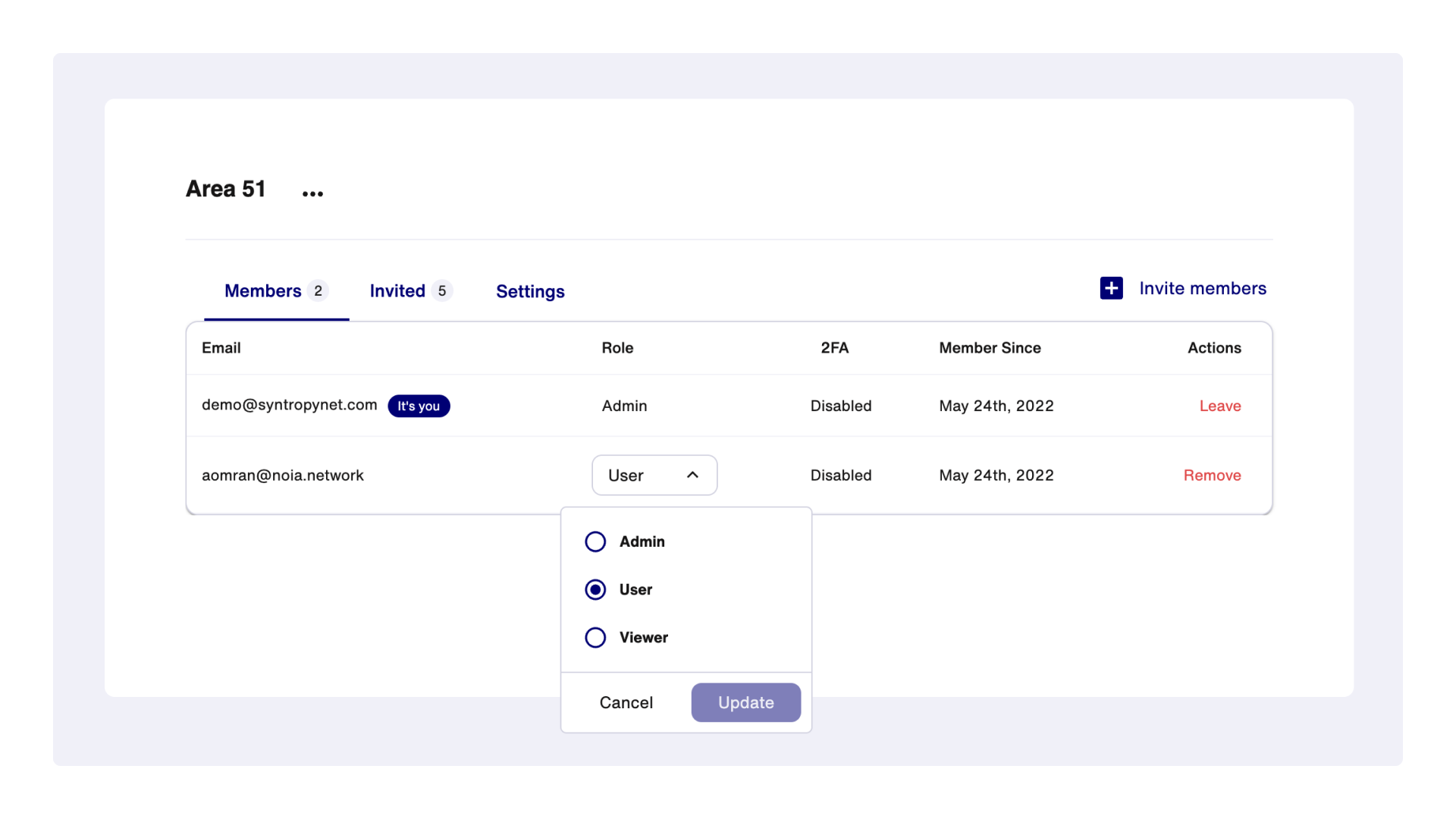1456x819 pixels.
Task: Click the plus icon for inviting members
Action: pos(1111,288)
